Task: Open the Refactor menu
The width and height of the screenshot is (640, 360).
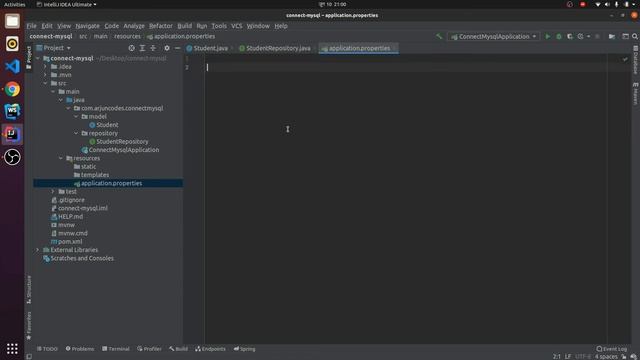Action: pyautogui.click(x=161, y=26)
